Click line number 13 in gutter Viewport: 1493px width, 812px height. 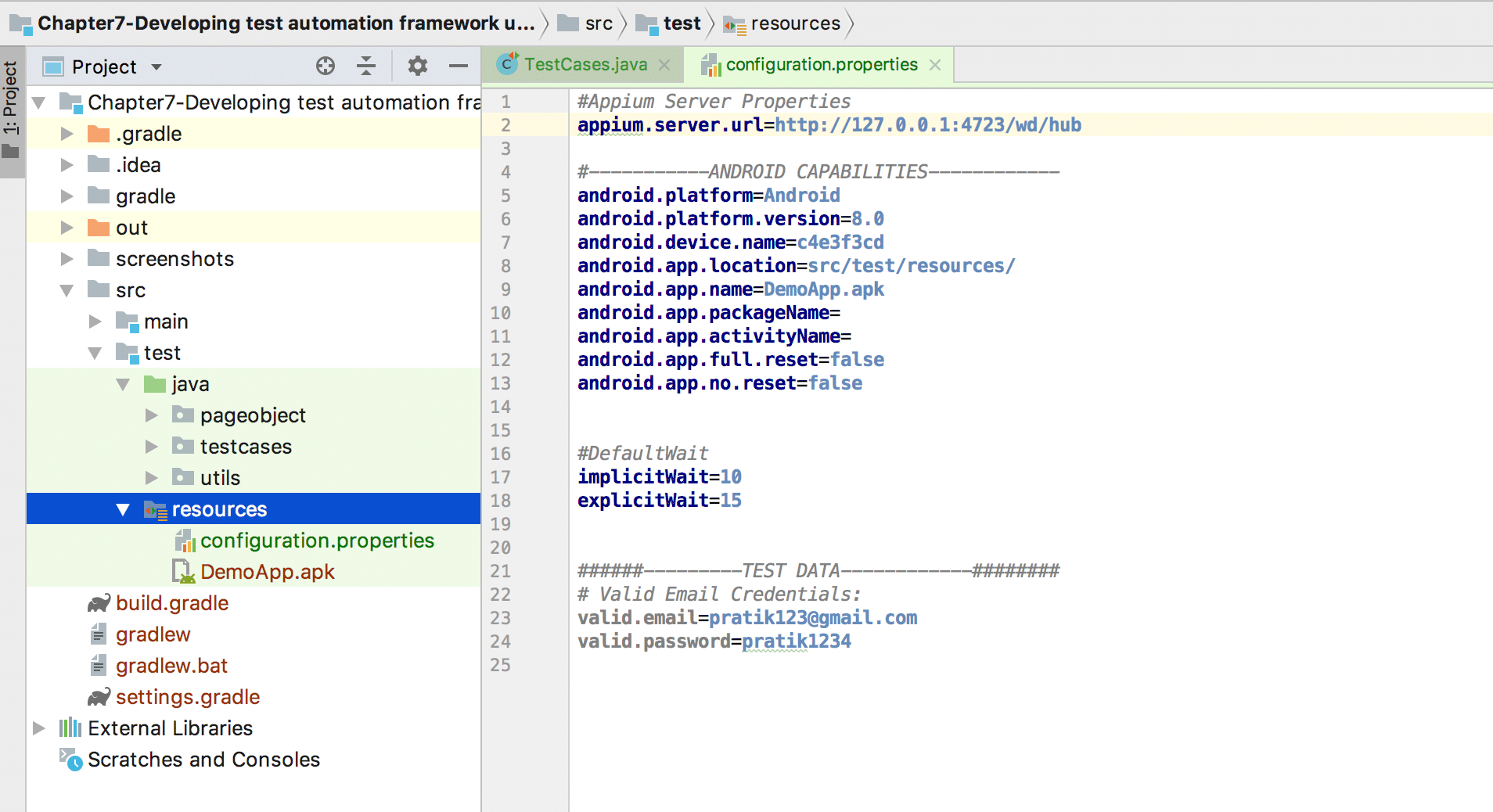501,383
